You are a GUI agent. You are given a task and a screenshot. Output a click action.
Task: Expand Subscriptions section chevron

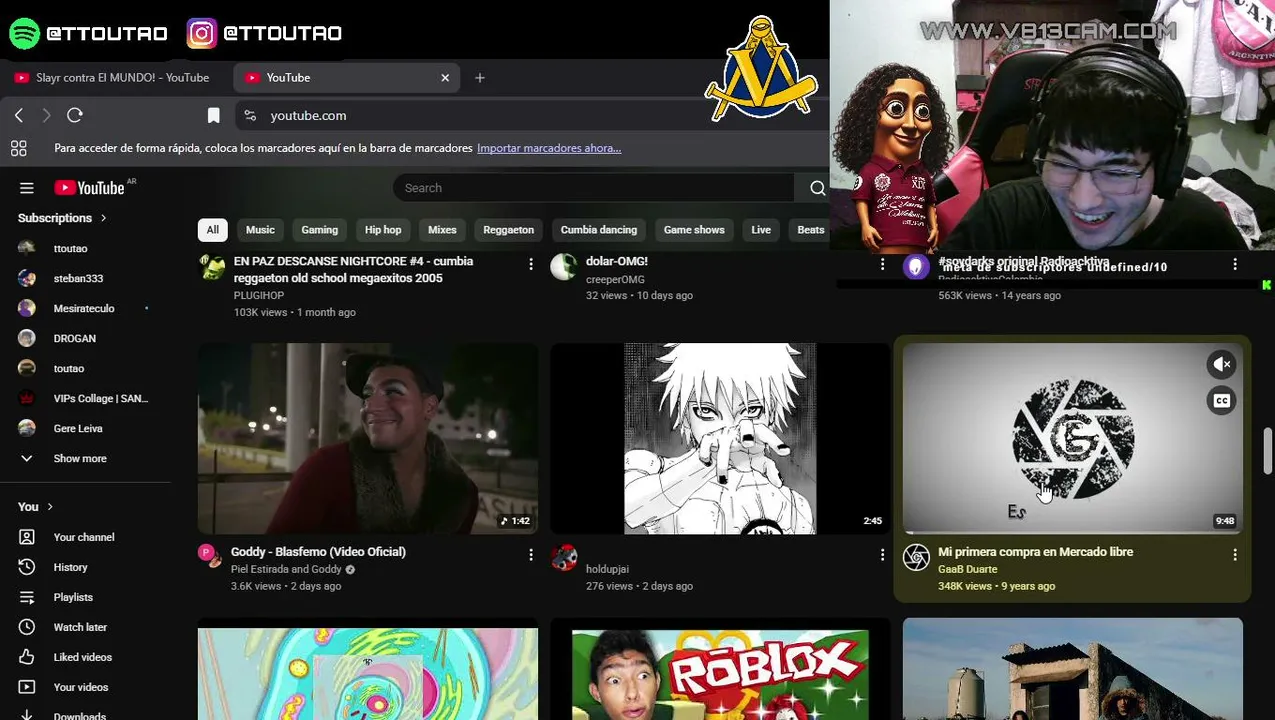[103, 218]
